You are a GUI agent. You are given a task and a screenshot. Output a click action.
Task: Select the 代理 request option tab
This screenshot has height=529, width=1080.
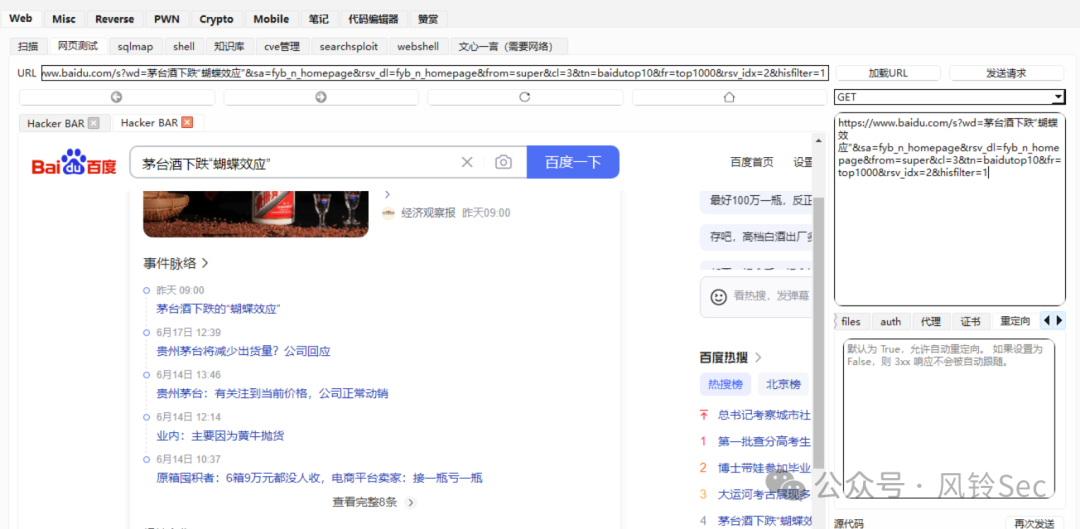click(931, 321)
